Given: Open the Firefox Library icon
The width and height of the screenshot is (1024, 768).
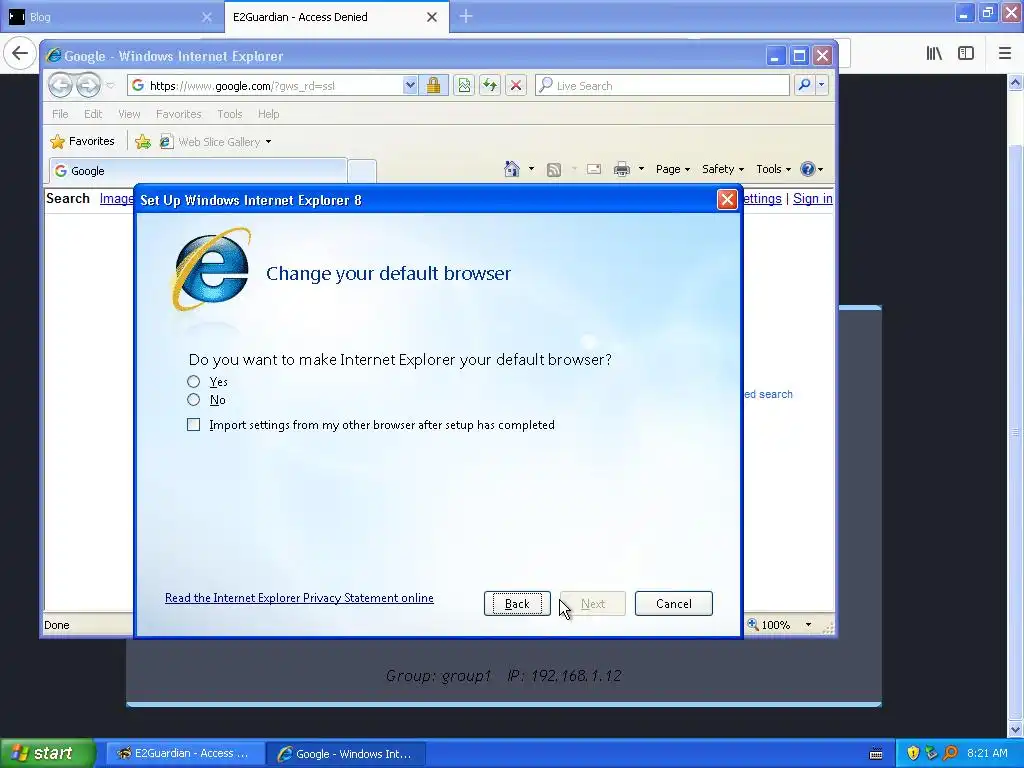Looking at the screenshot, I should (934, 54).
